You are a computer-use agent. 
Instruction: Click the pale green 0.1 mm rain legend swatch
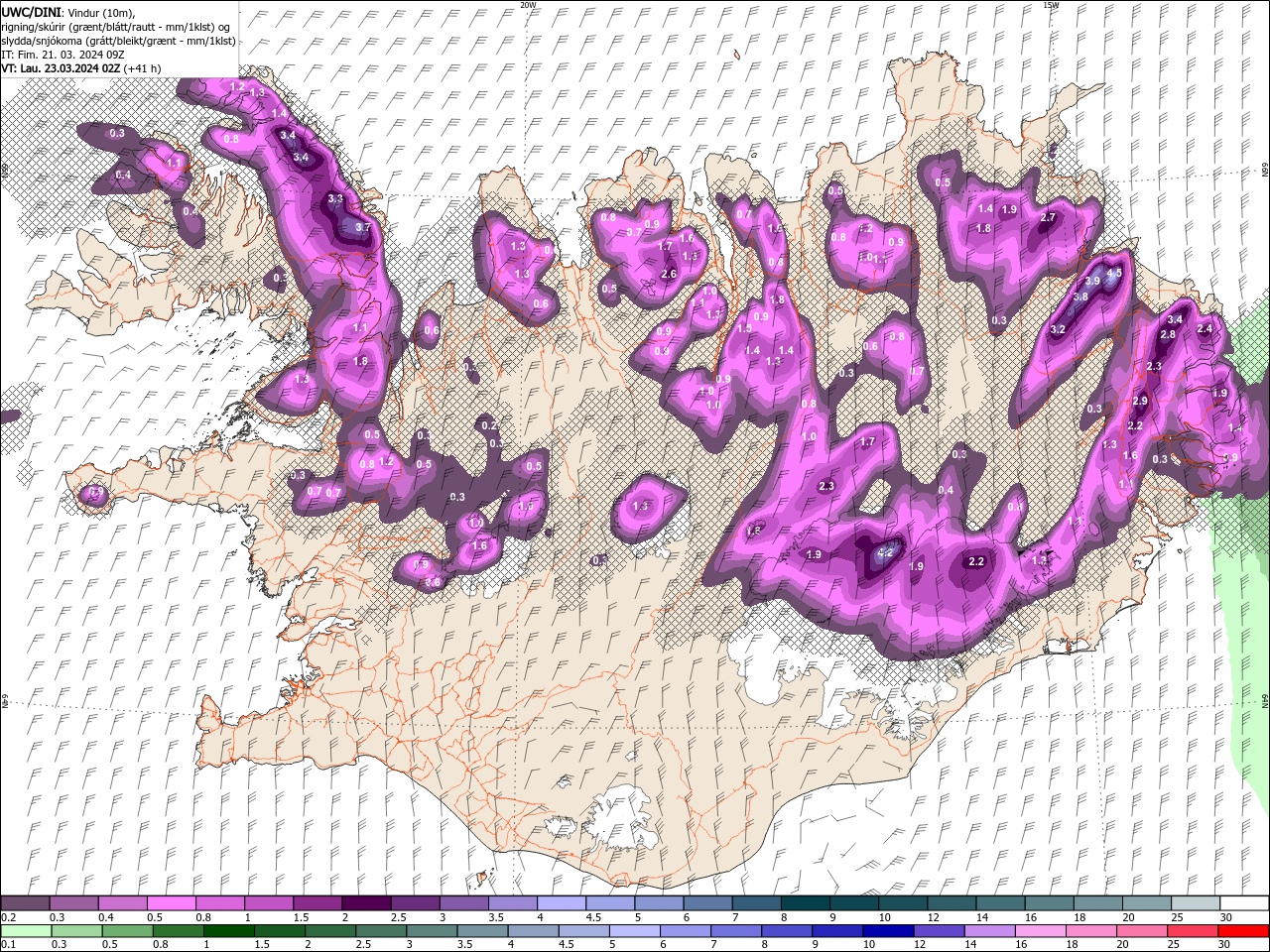[x=25, y=931]
